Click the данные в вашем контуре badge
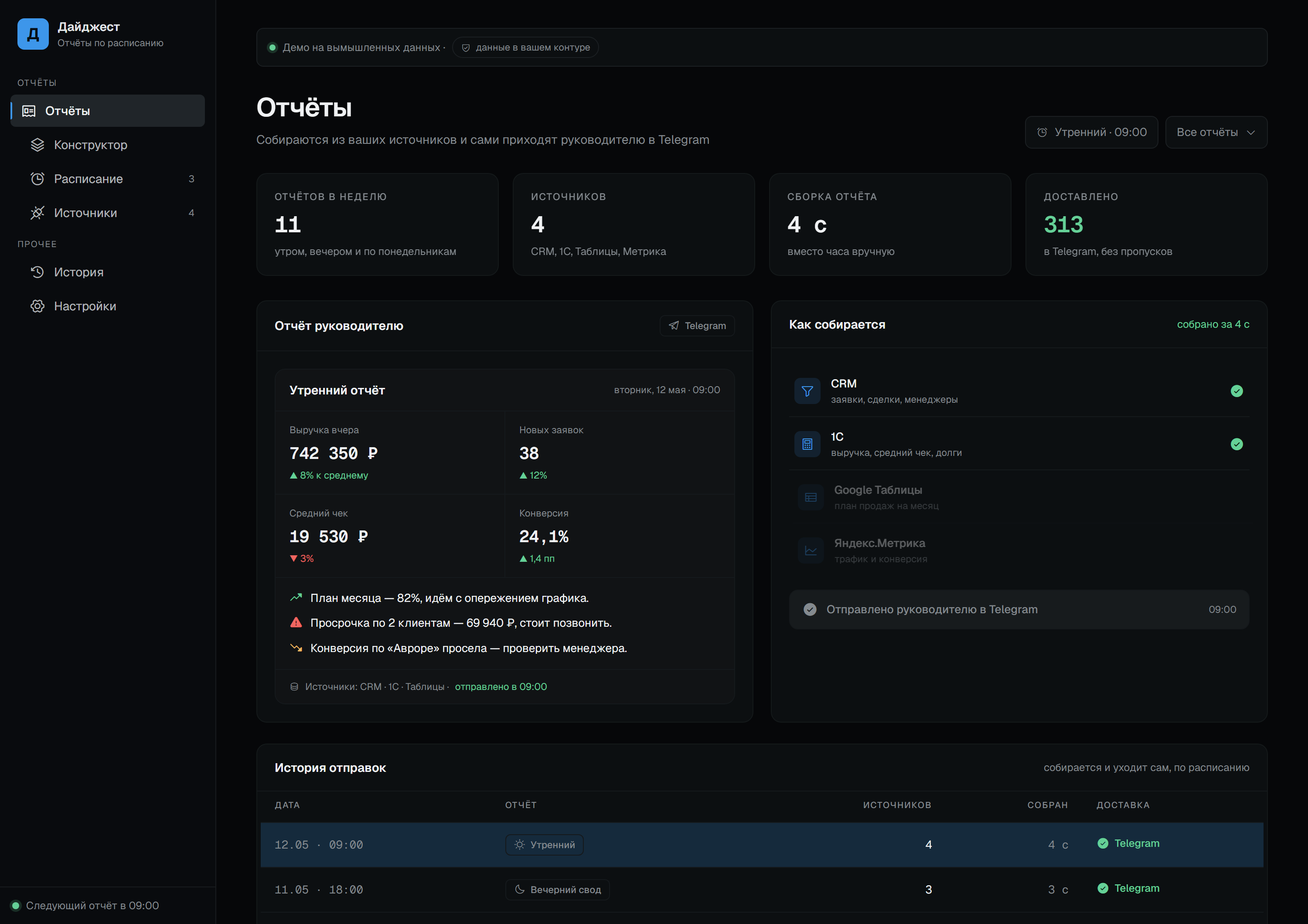The height and width of the screenshot is (924, 1308). point(525,47)
